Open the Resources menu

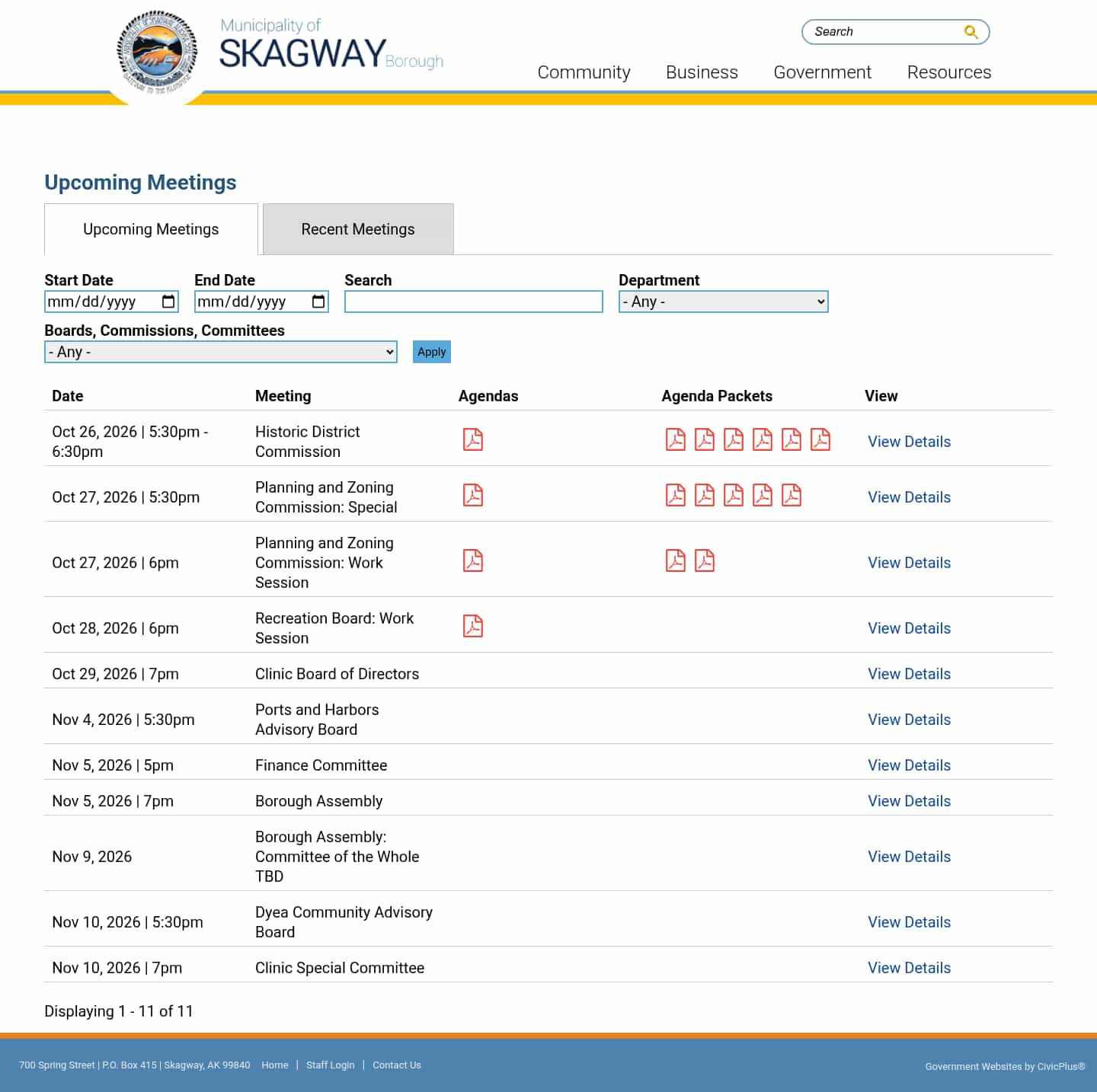pyautogui.click(x=949, y=72)
